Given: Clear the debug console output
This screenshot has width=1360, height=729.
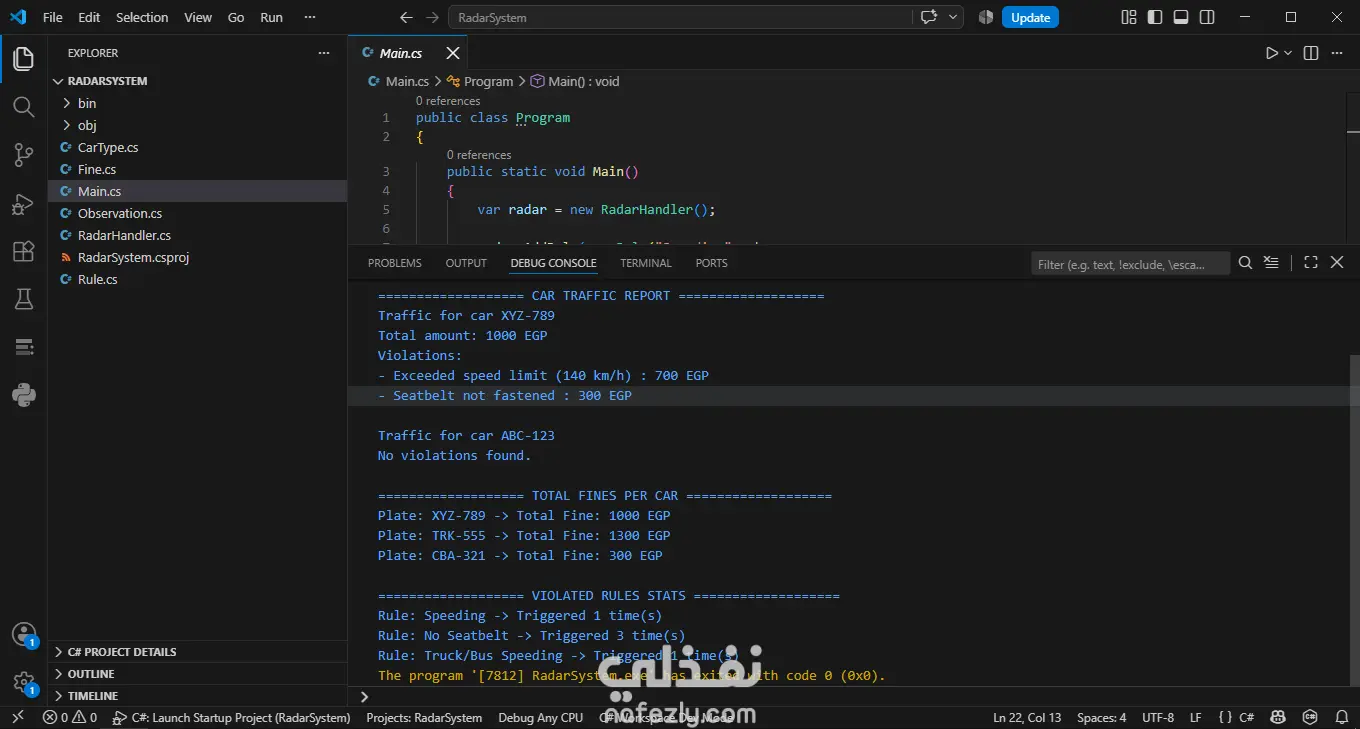Looking at the screenshot, I should (1271, 263).
